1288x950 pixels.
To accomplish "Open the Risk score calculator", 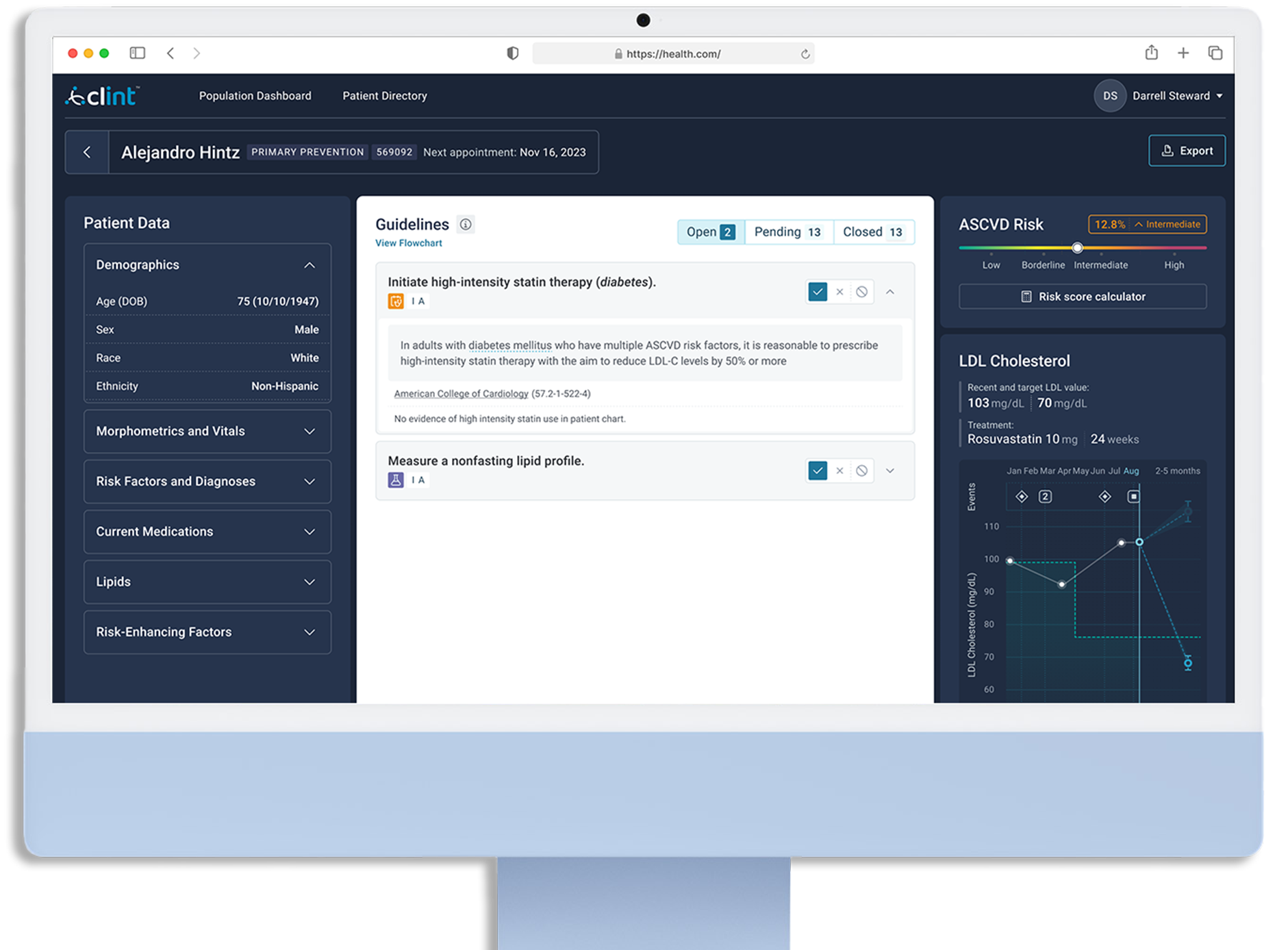I will point(1082,297).
